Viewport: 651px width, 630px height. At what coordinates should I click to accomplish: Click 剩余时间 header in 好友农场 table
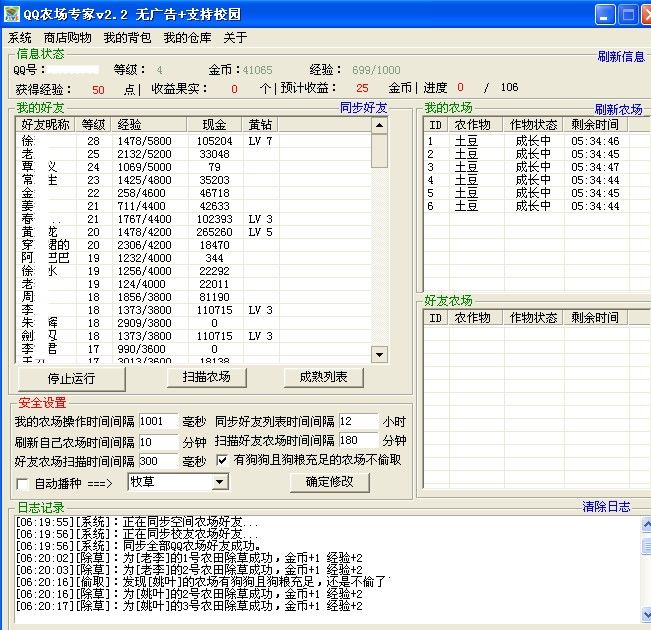coord(595,318)
